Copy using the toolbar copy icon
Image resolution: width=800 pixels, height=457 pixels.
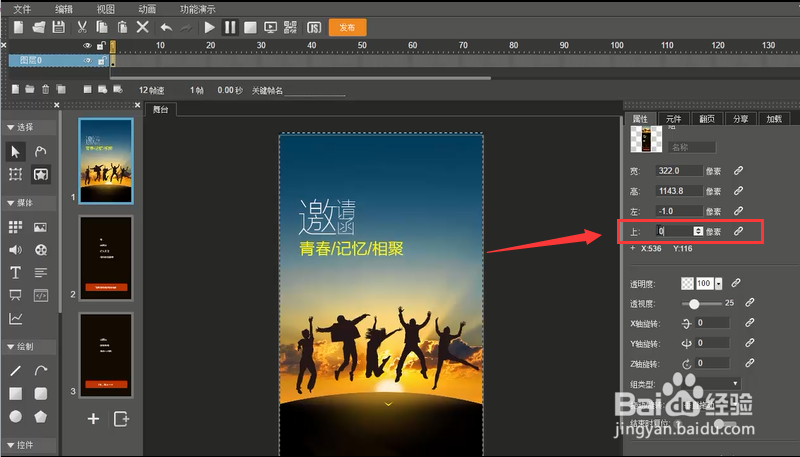coord(102,27)
